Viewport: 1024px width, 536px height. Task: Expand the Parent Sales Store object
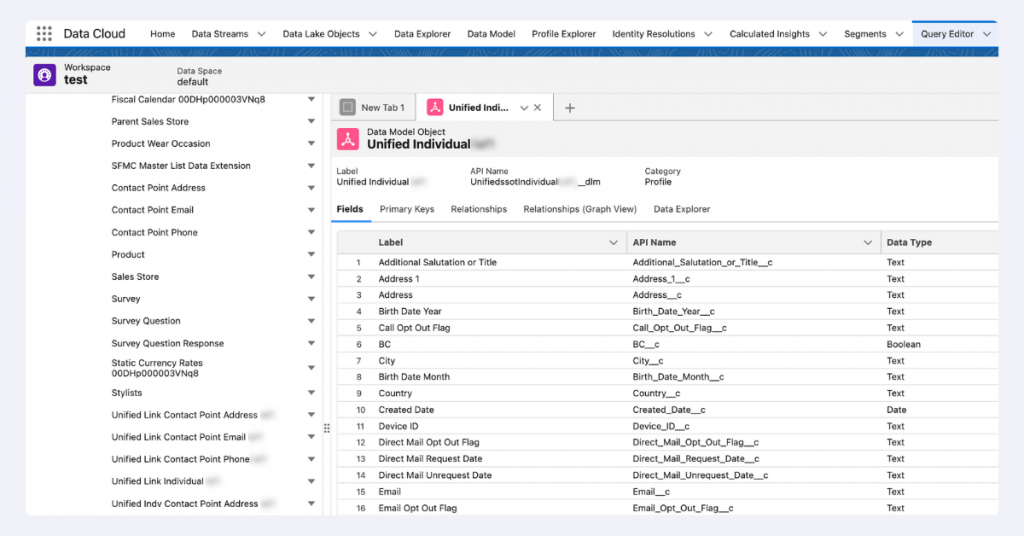click(x=312, y=121)
